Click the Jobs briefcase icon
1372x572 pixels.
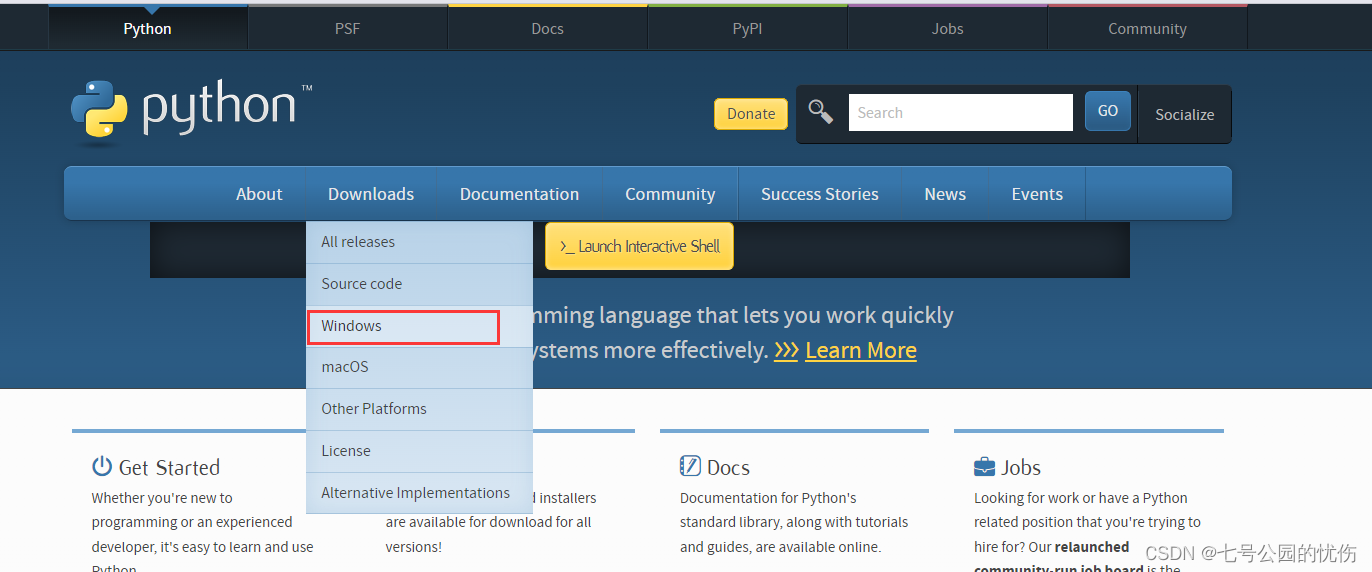coord(985,467)
